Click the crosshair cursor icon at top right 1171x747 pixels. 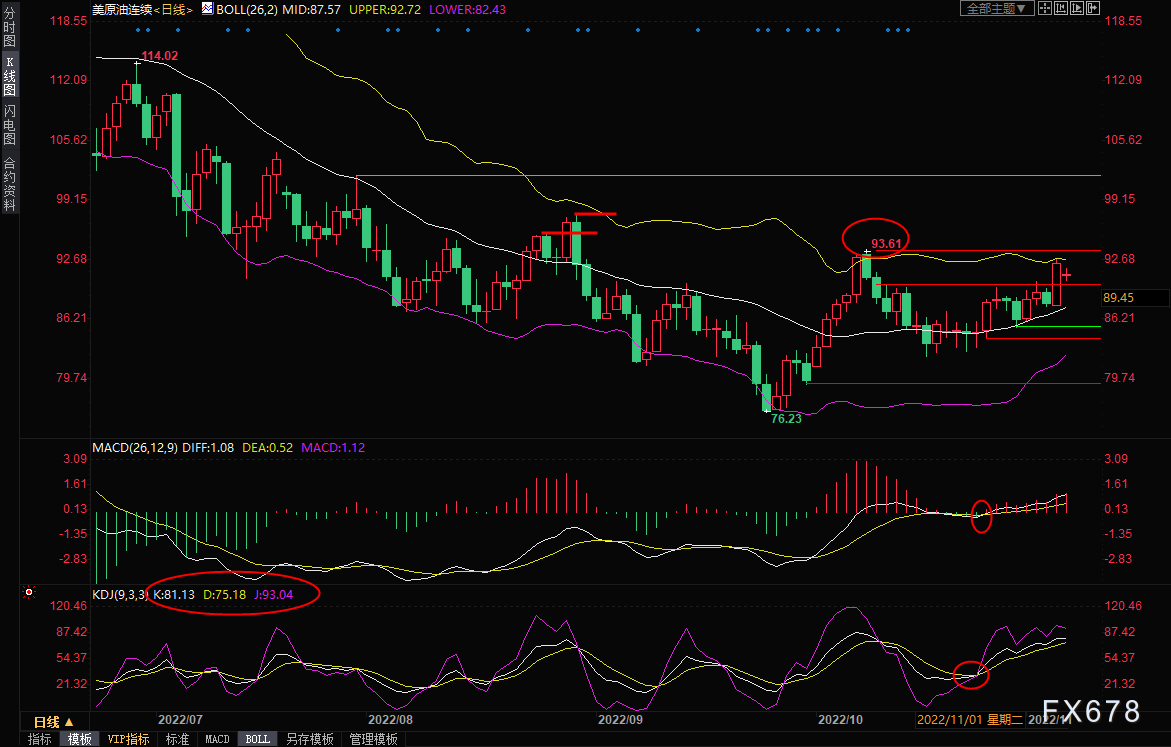[1045, 8]
